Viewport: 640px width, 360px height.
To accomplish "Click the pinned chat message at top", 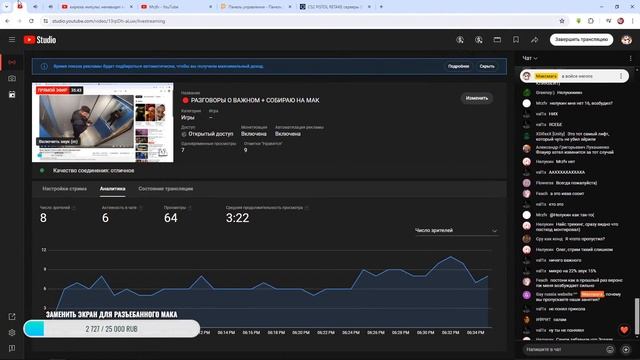I will 574,76.
